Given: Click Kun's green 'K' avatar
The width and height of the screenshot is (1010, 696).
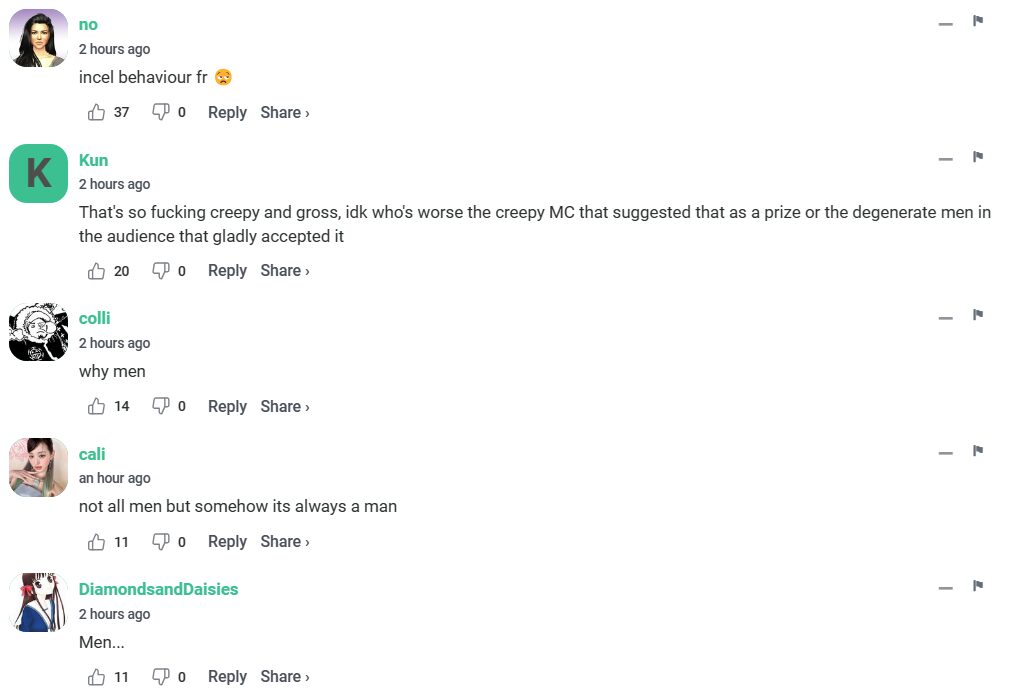Looking at the screenshot, I should tap(38, 173).
